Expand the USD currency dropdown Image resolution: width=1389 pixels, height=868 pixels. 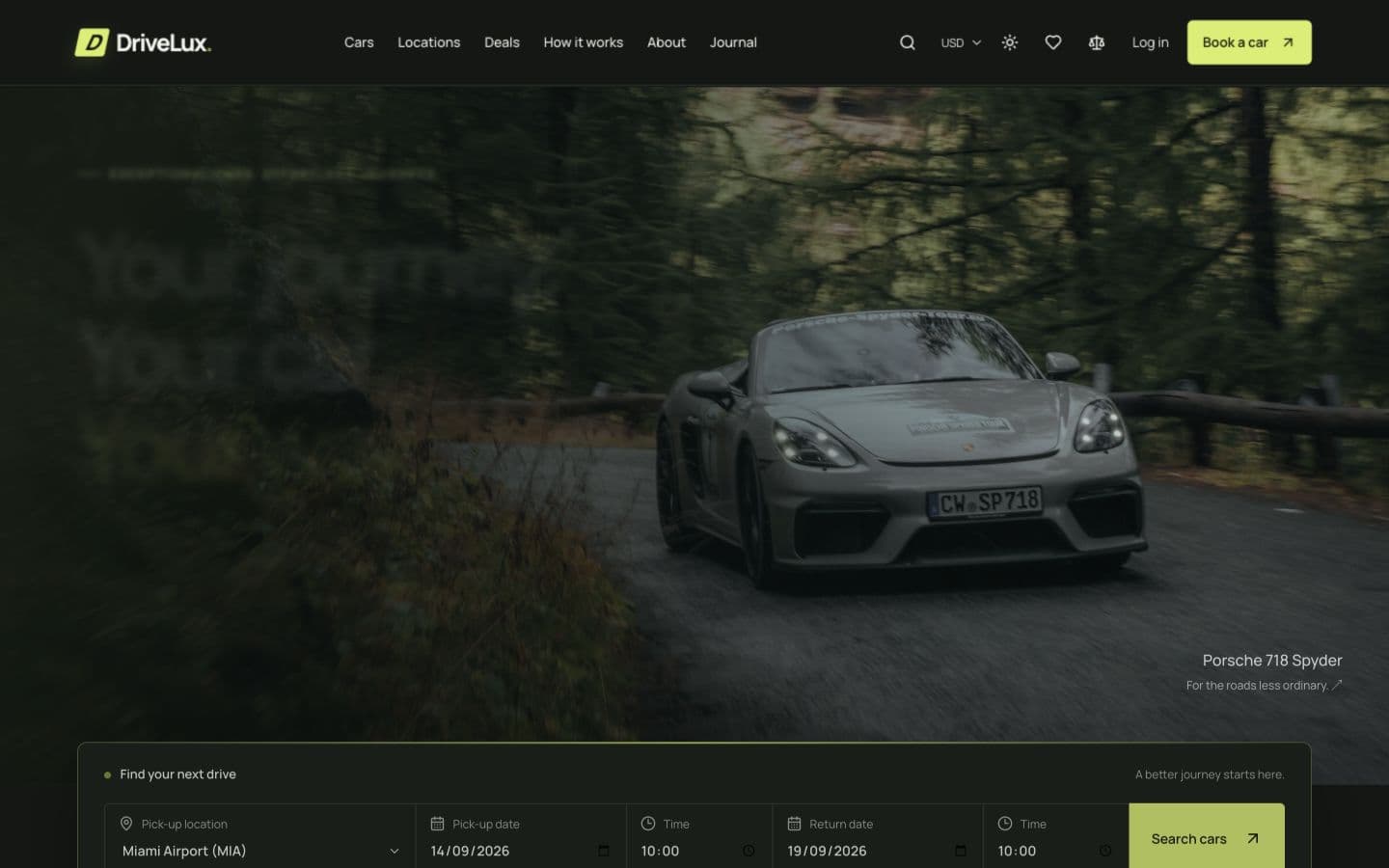[x=961, y=42]
